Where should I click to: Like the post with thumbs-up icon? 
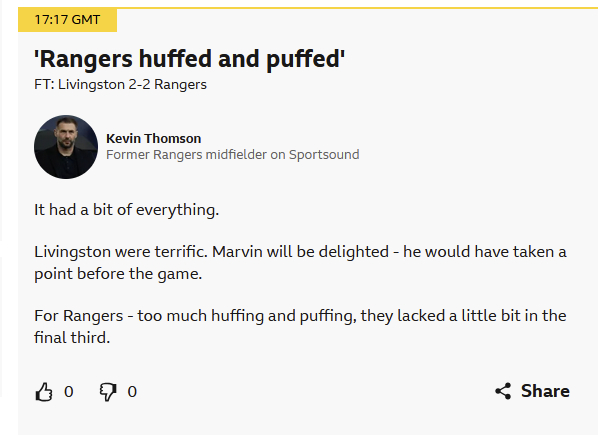point(44,391)
